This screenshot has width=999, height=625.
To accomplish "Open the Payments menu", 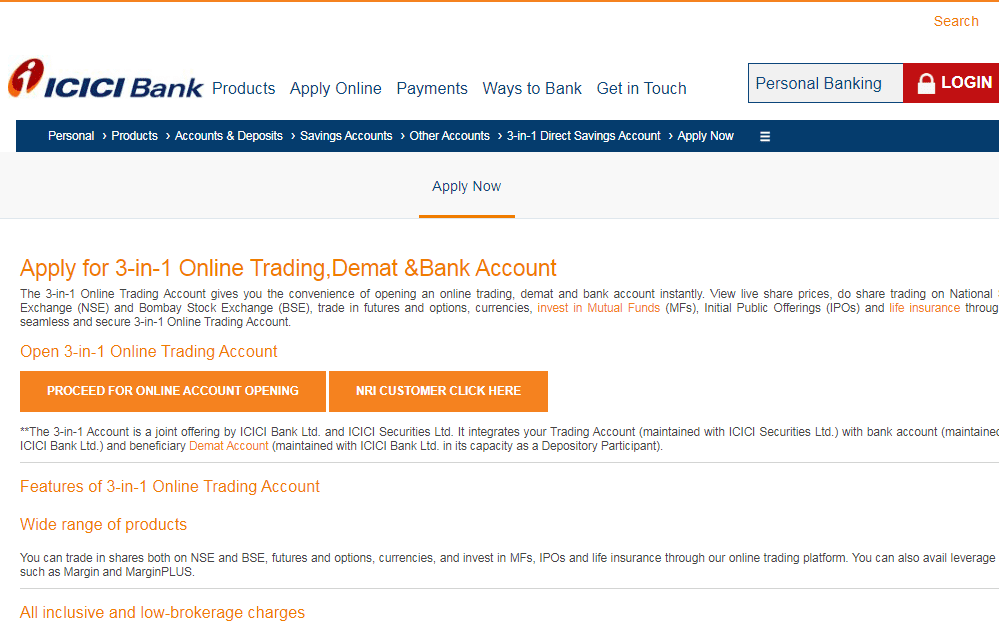I will point(432,89).
